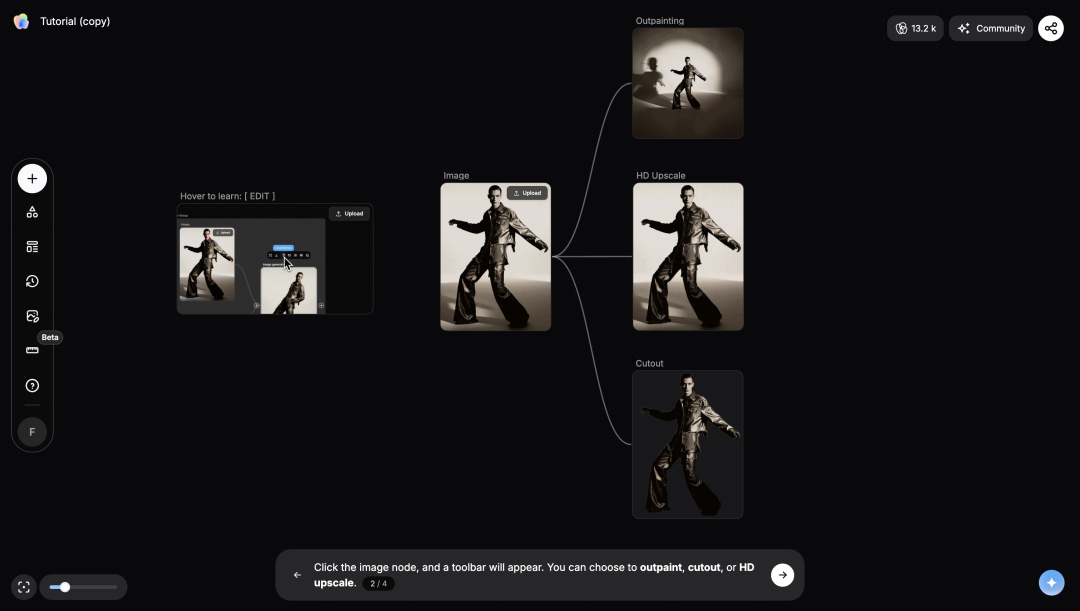Open the history icon in sidebar
Viewport: 1080px width, 611px height.
[32, 281]
